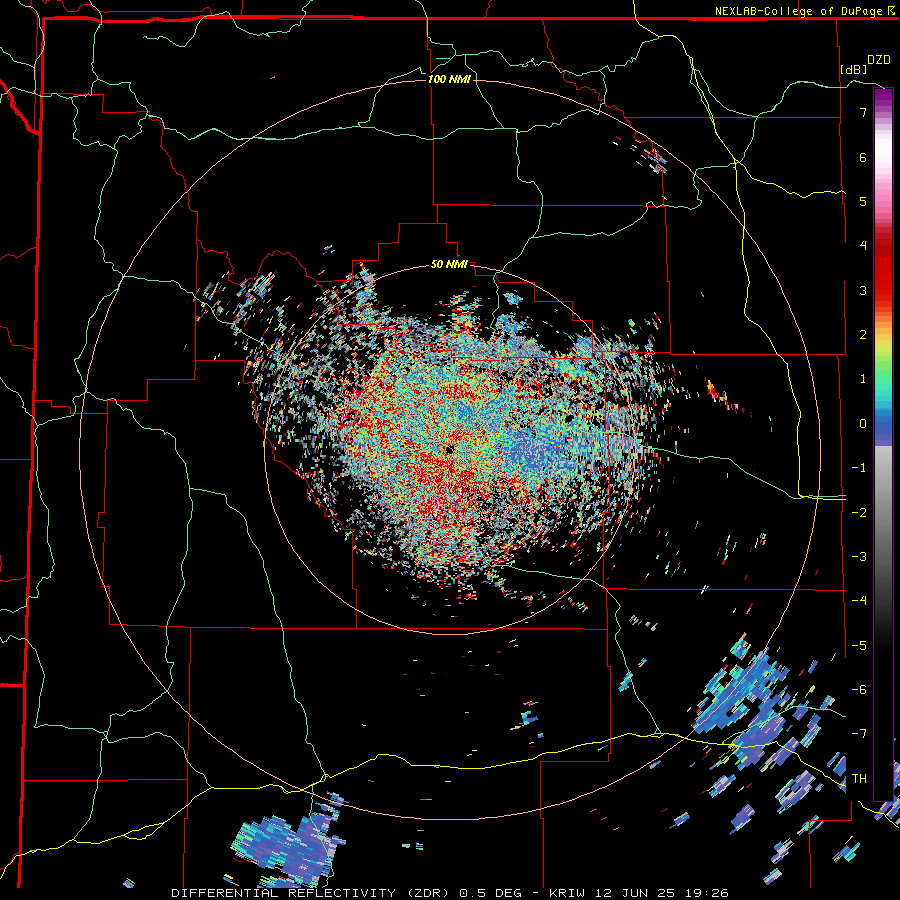Click the 1 value on color scale
Screen dimensions: 900x900
pos(863,379)
